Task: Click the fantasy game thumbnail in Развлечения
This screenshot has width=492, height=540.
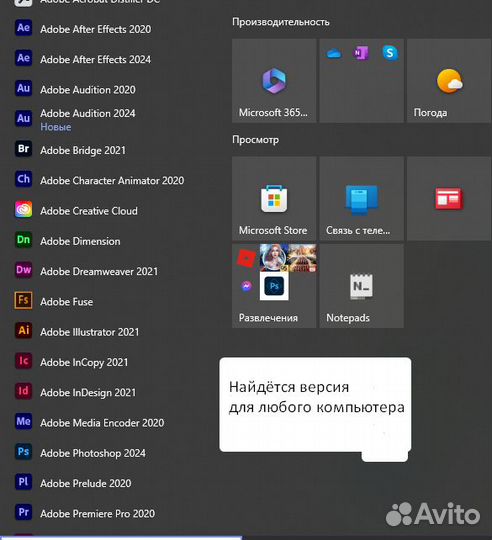Action: (x=274, y=258)
